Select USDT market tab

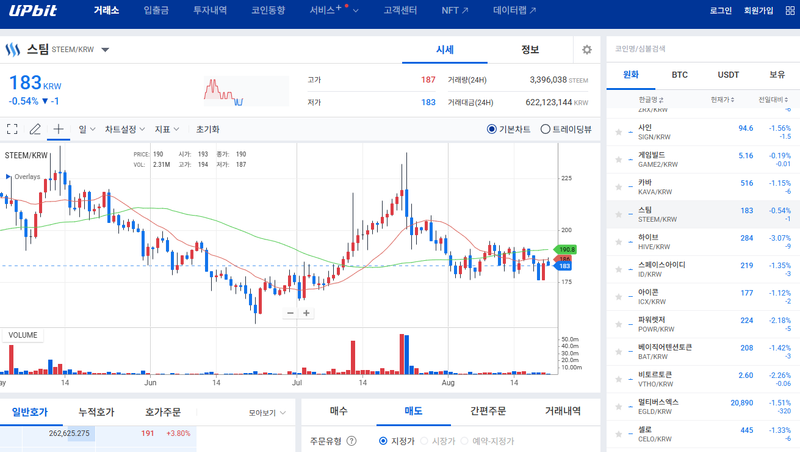click(728, 75)
